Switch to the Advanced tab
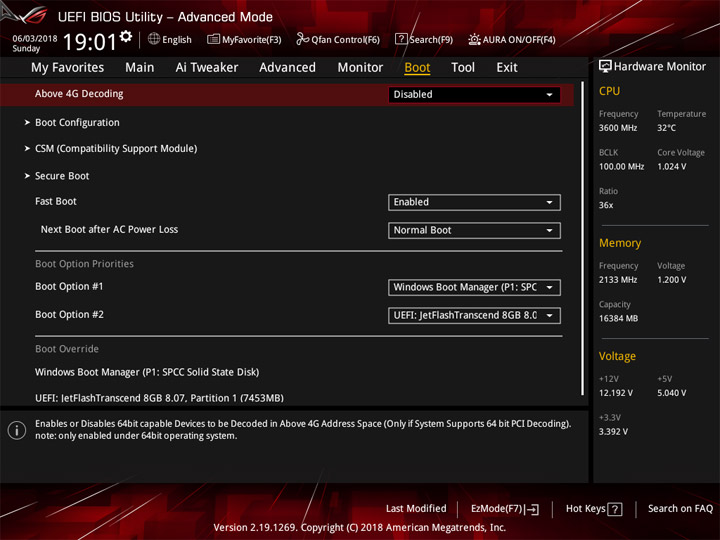720x540 pixels. [x=287, y=68]
